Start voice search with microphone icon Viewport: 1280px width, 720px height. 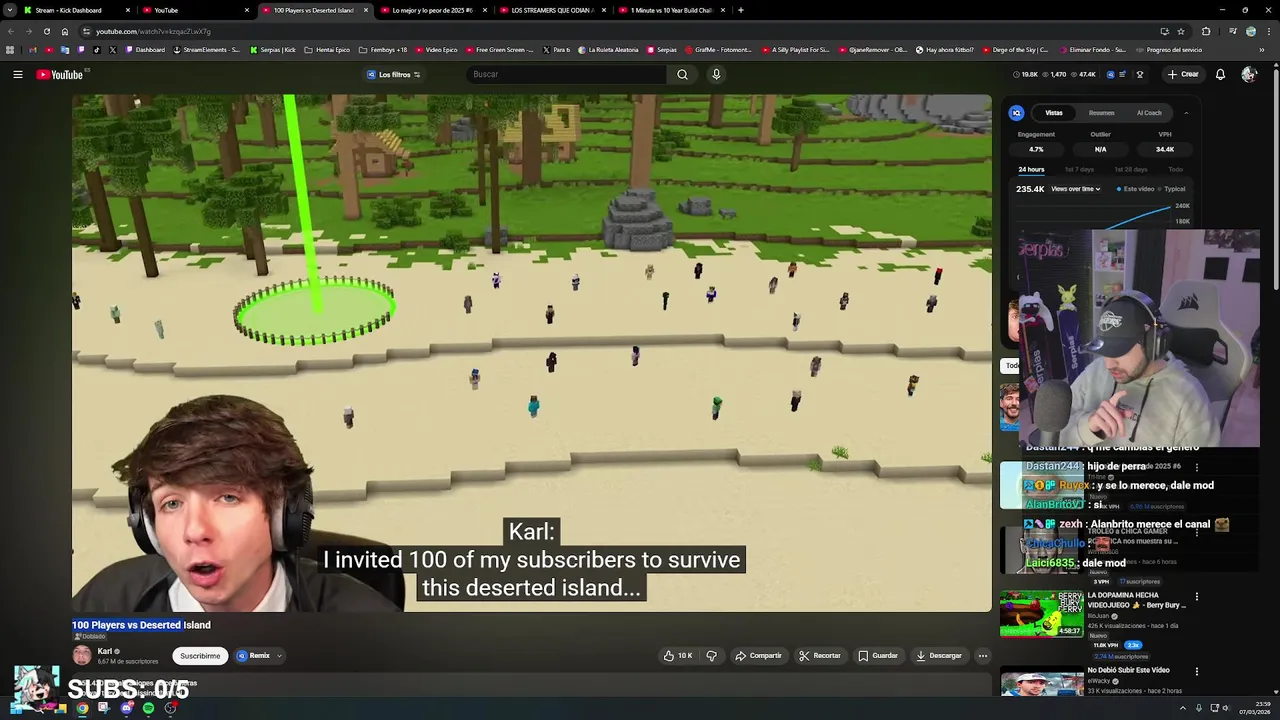point(716,74)
